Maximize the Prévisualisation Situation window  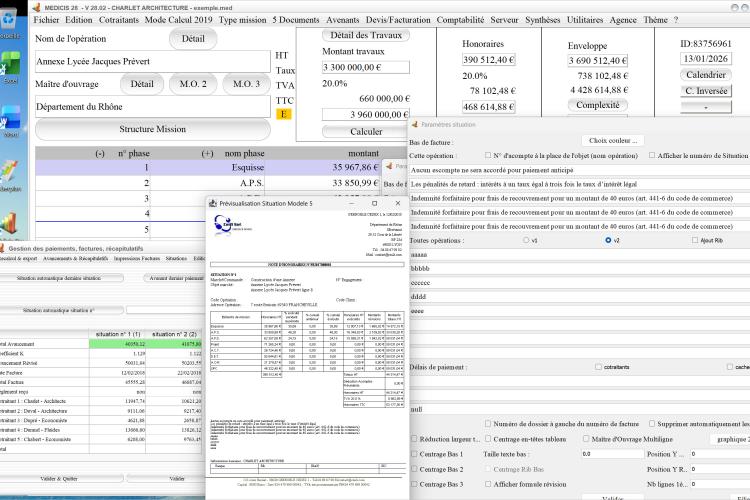coord(375,203)
